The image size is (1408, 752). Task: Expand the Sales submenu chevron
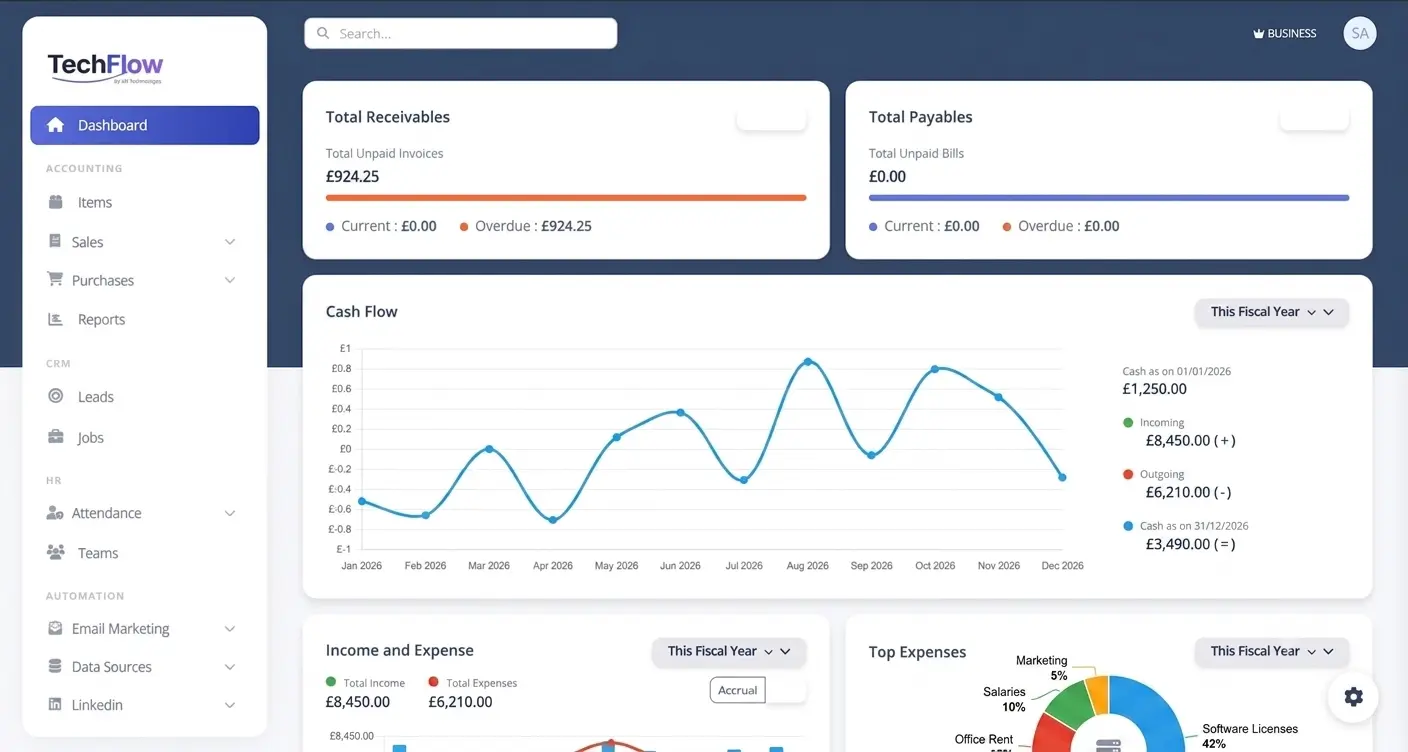click(230, 242)
